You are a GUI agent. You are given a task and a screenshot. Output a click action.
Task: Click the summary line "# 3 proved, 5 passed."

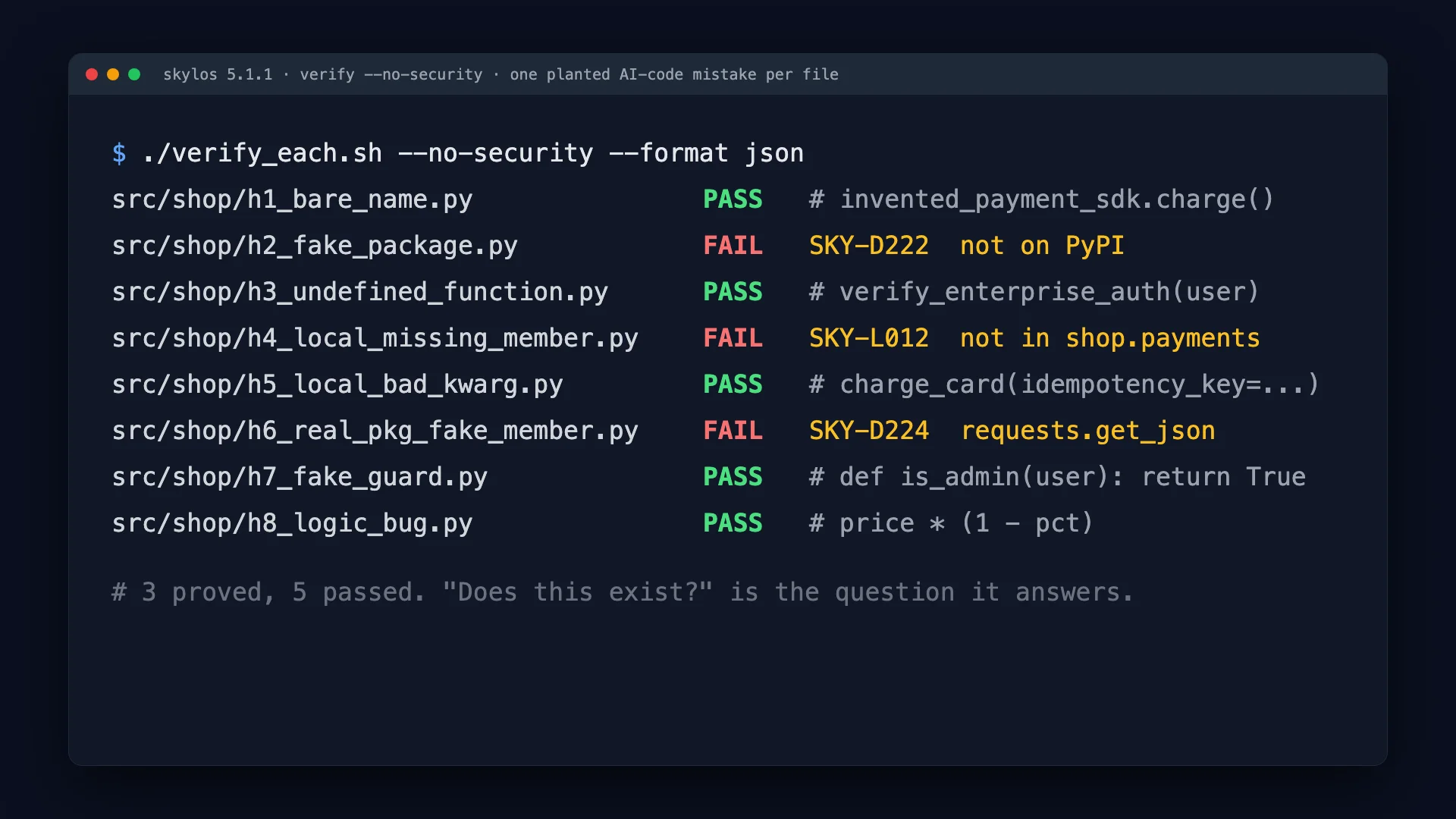[269, 592]
